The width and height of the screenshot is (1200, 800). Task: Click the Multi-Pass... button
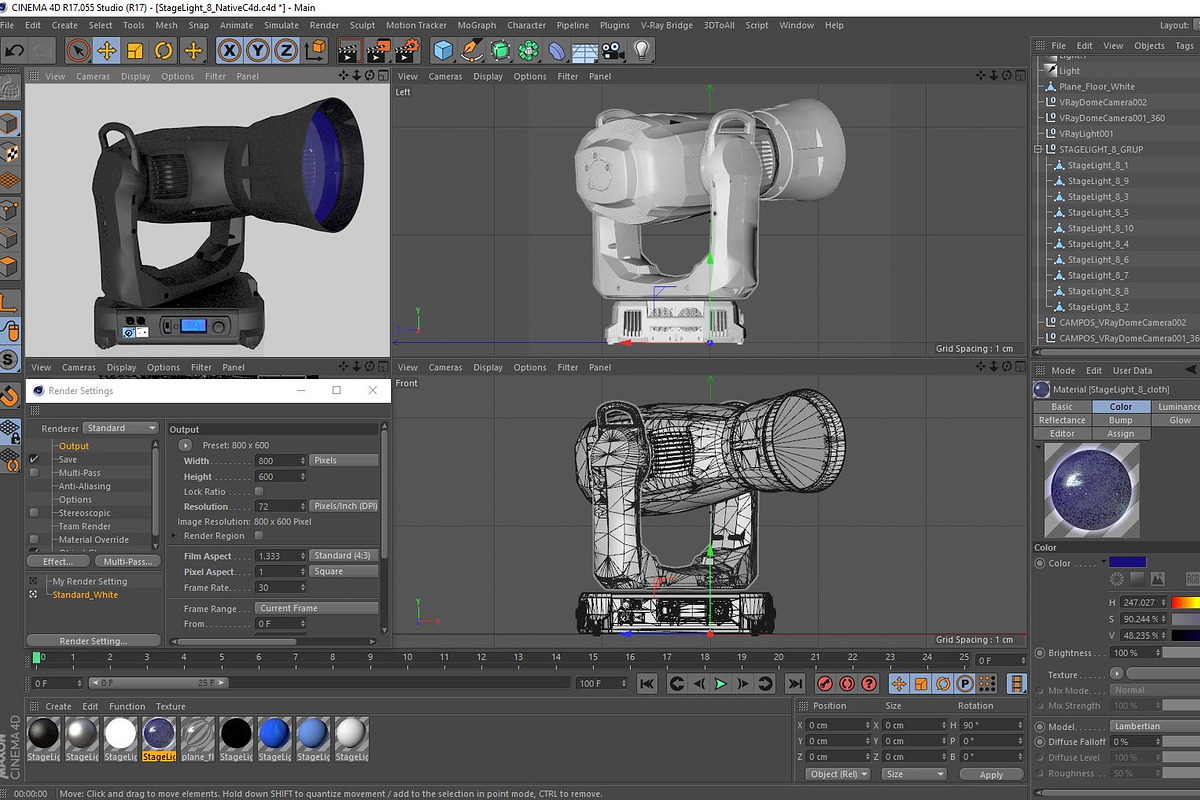point(127,561)
